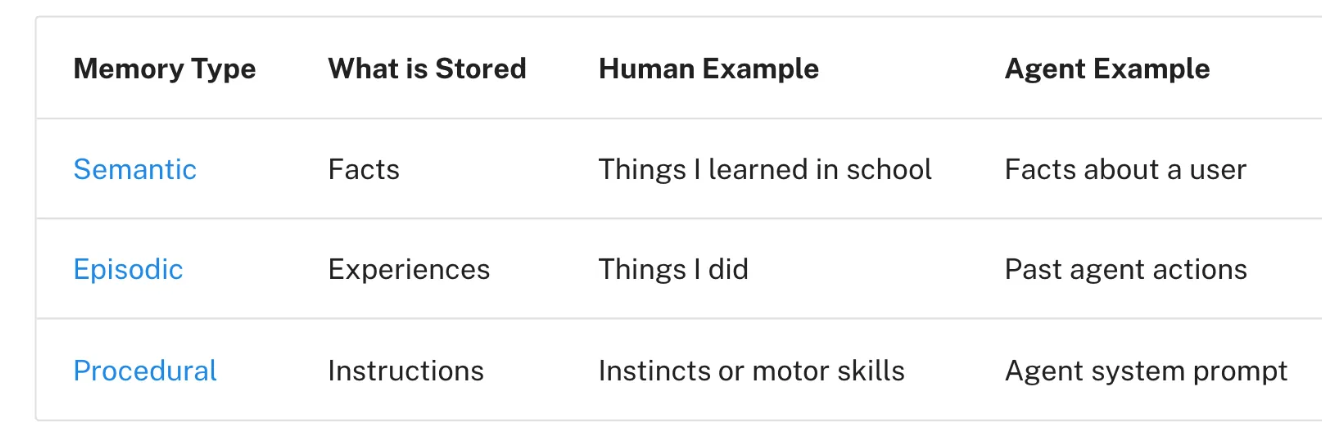Click the word 'school' in Semantic row
This screenshot has height=440, width=1322.
click(x=888, y=169)
